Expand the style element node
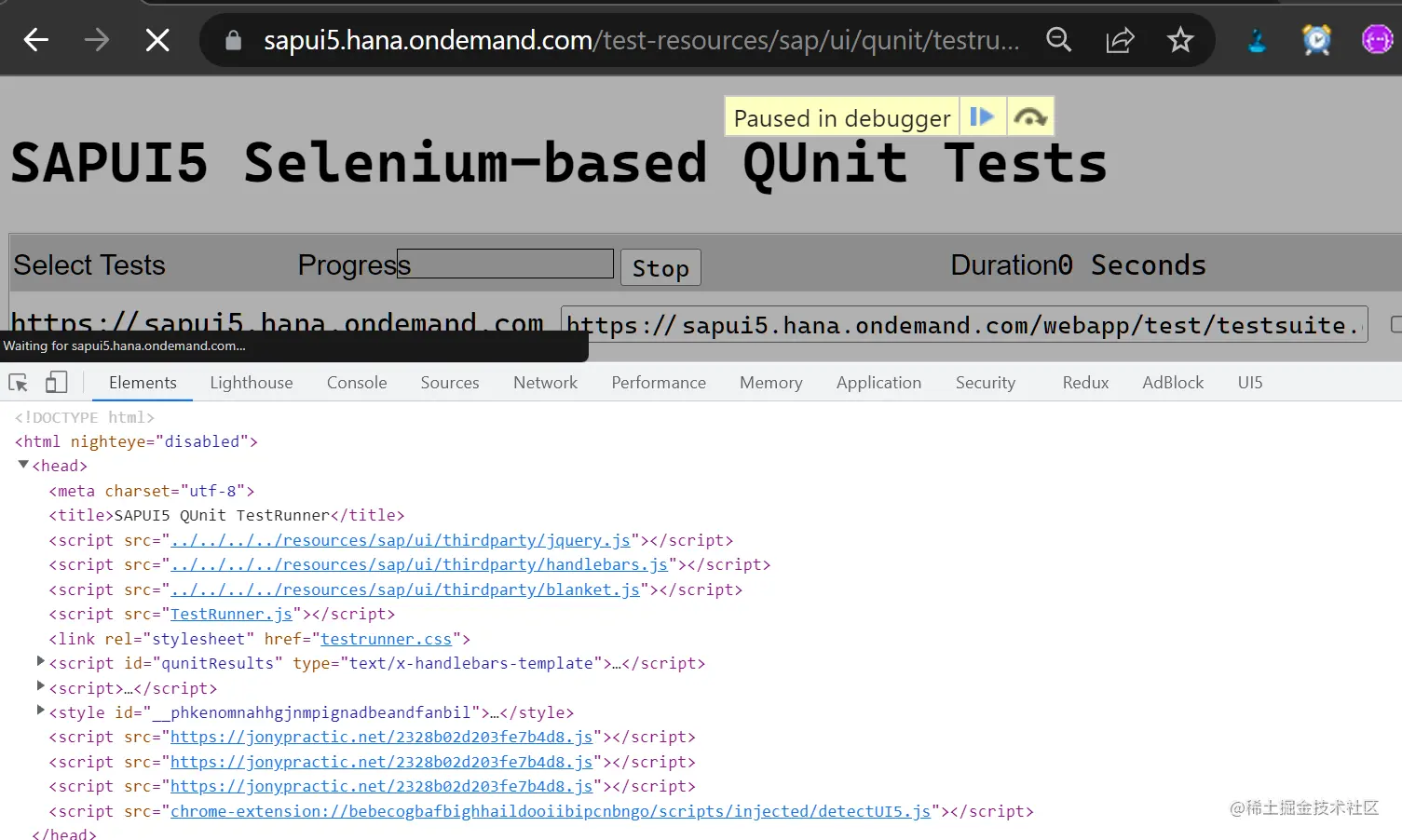The width and height of the screenshot is (1402, 840). pos(40,711)
